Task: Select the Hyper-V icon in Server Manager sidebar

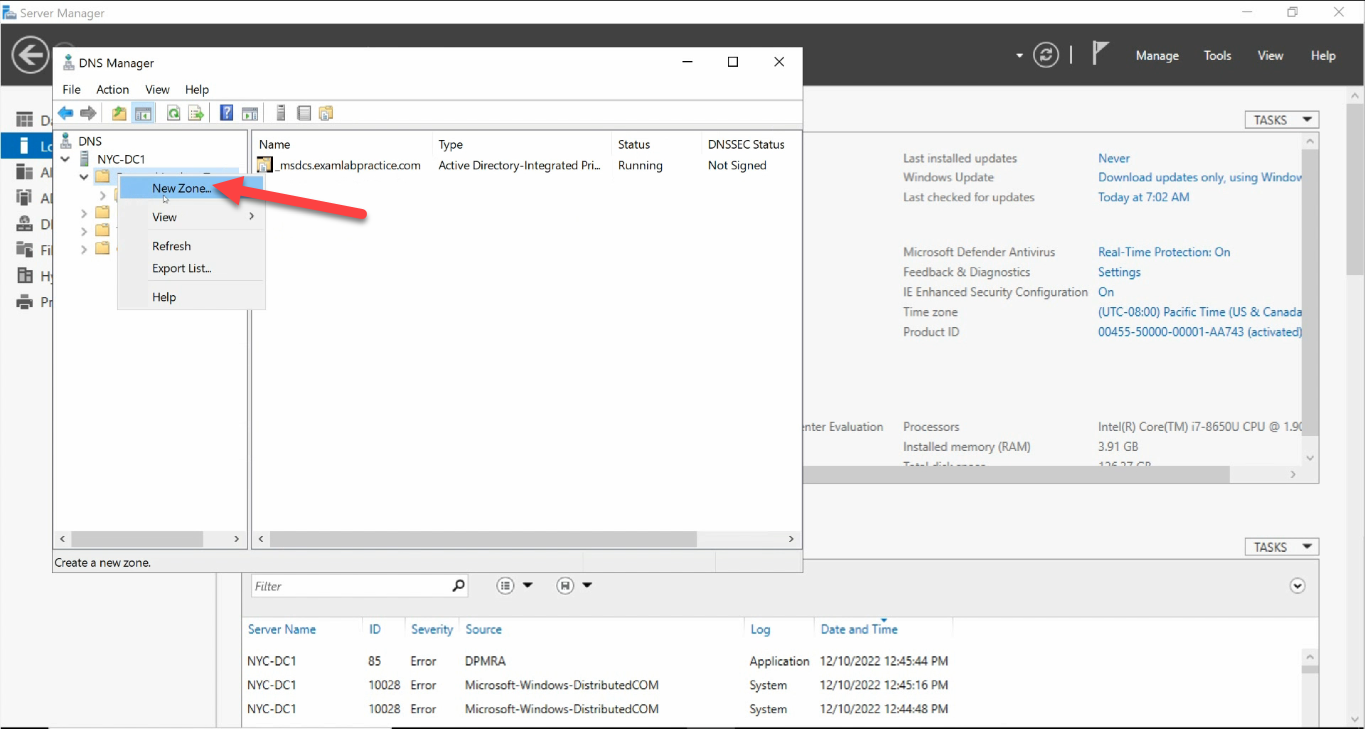Action: pyautogui.click(x=25, y=276)
